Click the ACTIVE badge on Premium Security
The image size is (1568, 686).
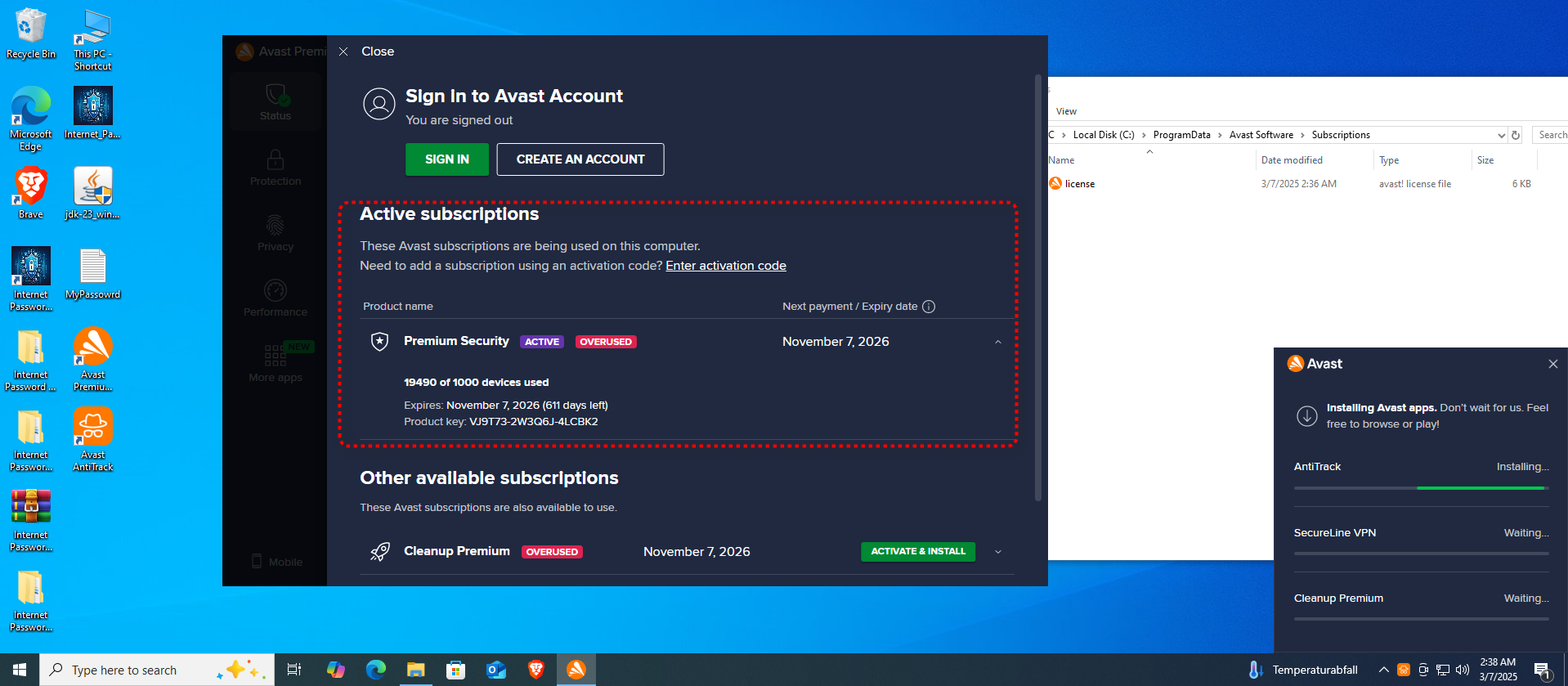[542, 342]
